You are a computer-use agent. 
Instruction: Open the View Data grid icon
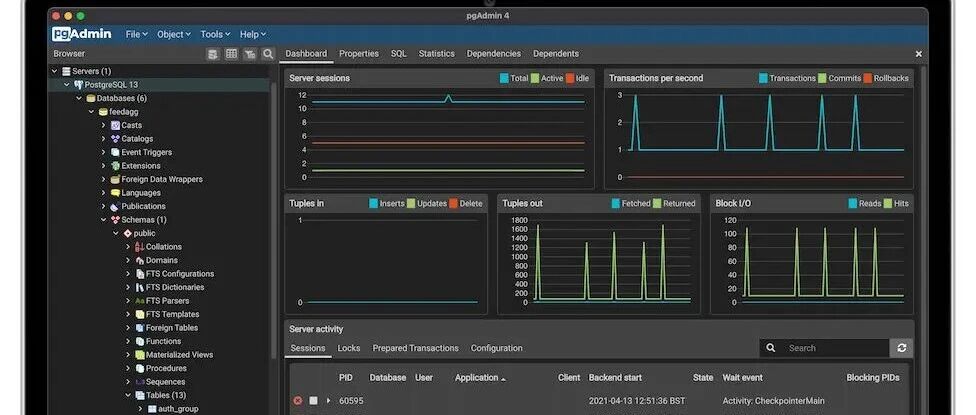[232, 54]
